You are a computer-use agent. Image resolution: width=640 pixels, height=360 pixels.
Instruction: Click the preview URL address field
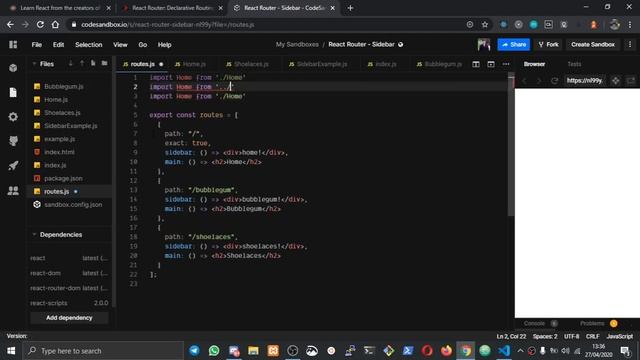pyautogui.click(x=584, y=80)
